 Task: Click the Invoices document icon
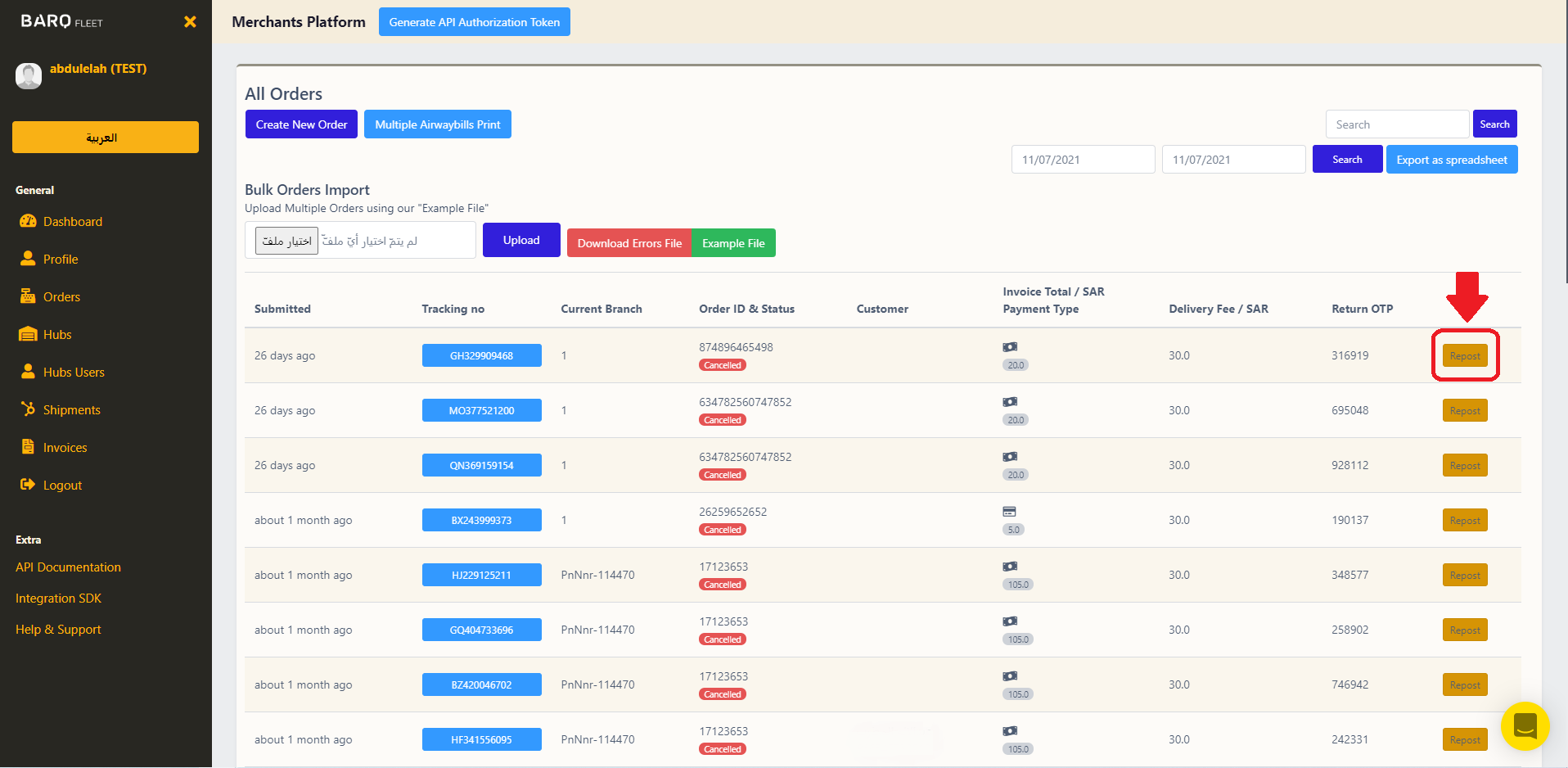tap(28, 447)
